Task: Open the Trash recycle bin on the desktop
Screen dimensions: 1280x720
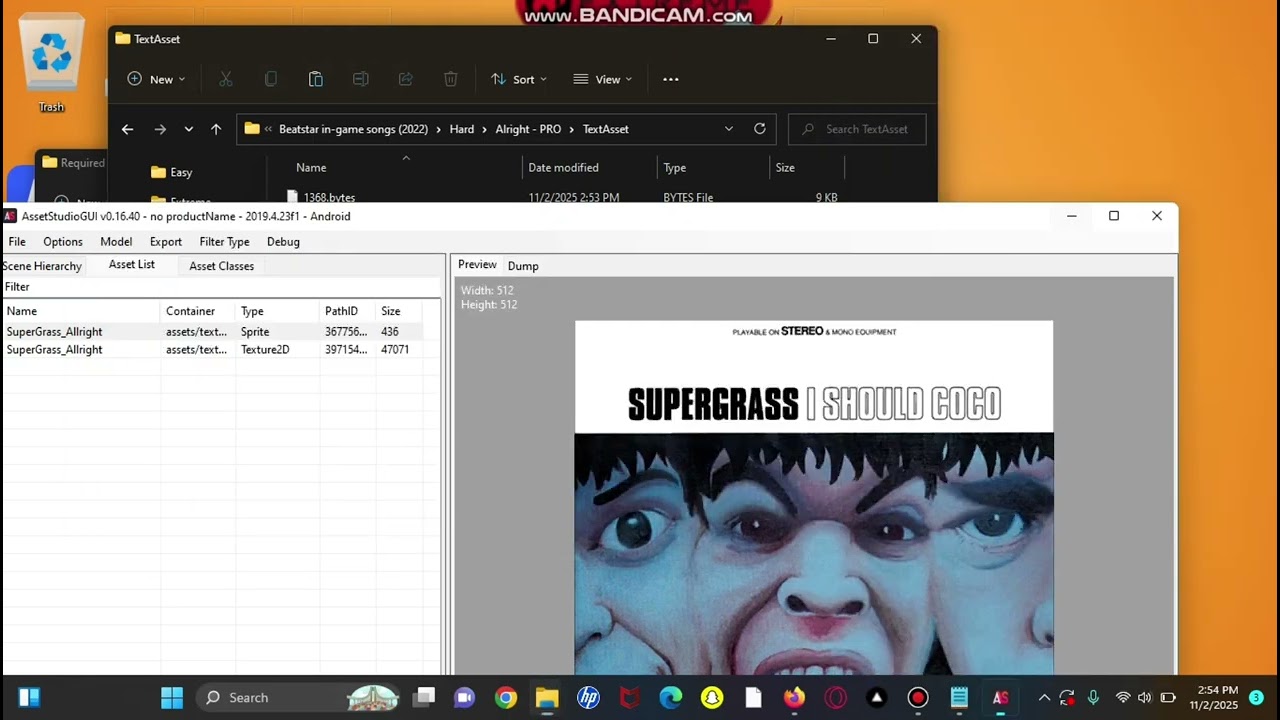Action: 51,63
